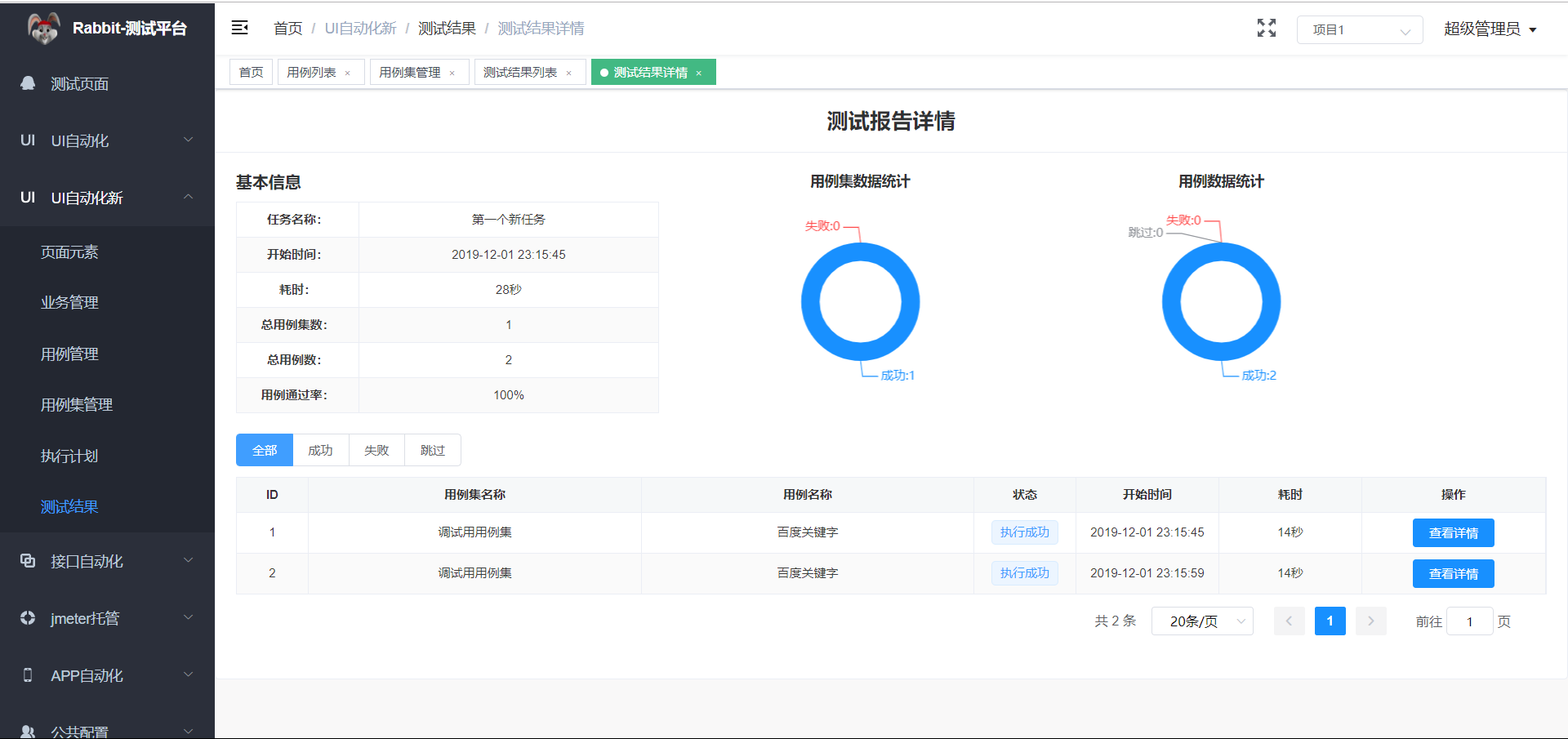Click the Rabbit platform logo
The image size is (1568, 739).
click(45, 27)
